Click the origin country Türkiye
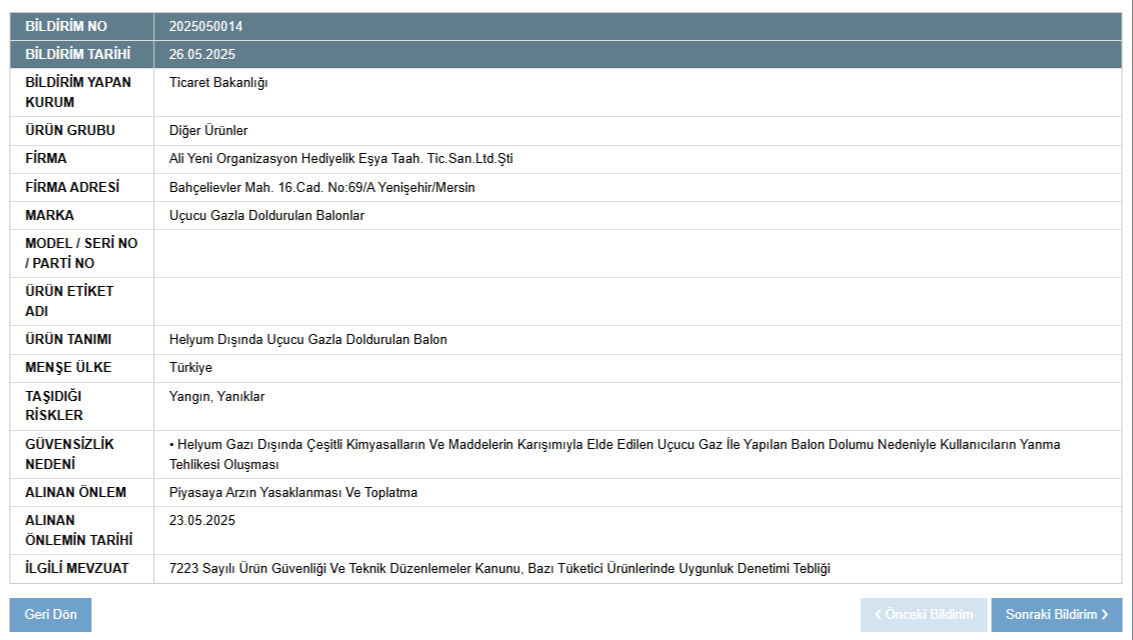Screen dimensions: 1133x640 (x=191, y=367)
